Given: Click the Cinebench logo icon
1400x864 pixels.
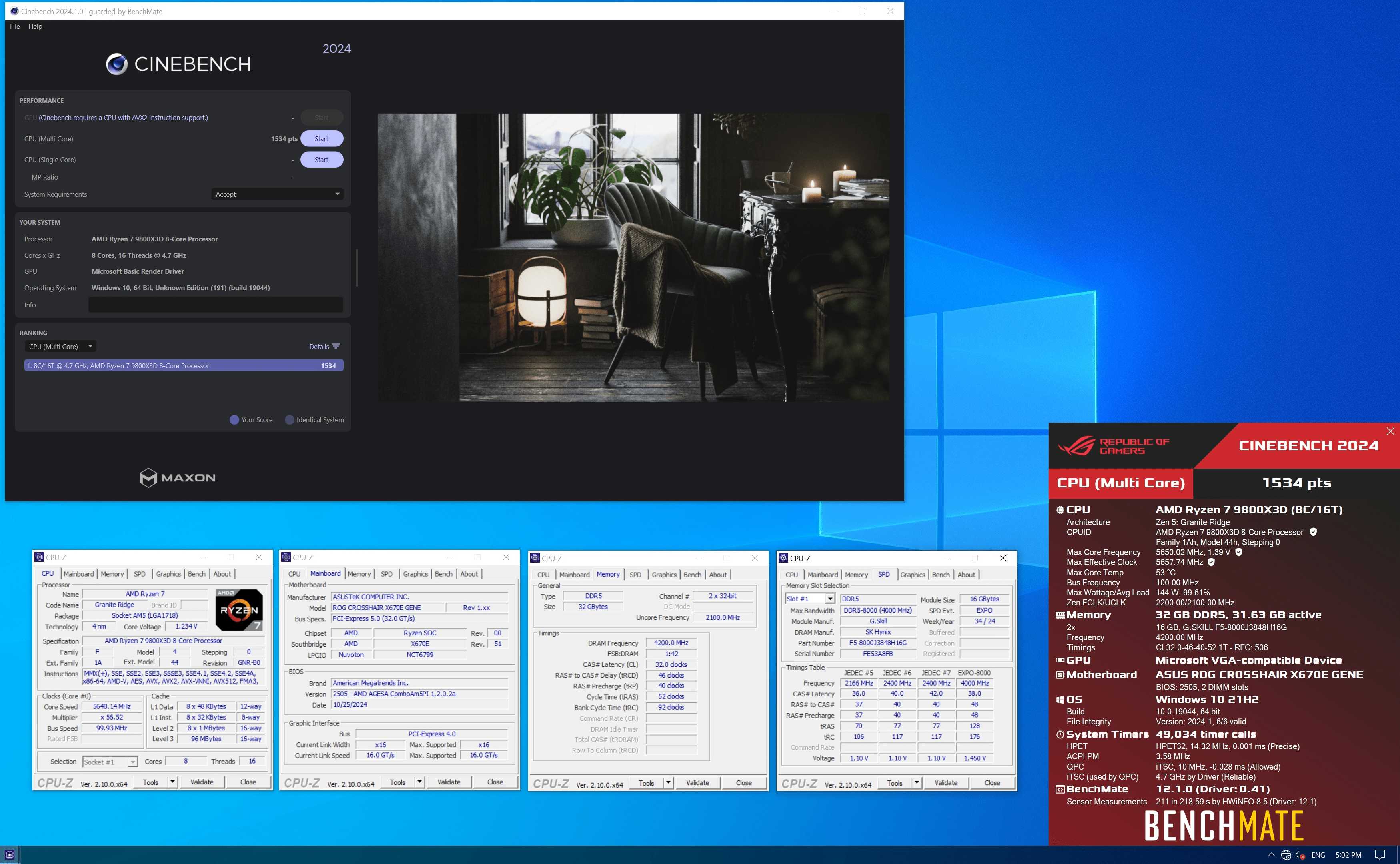Looking at the screenshot, I should click(116, 64).
